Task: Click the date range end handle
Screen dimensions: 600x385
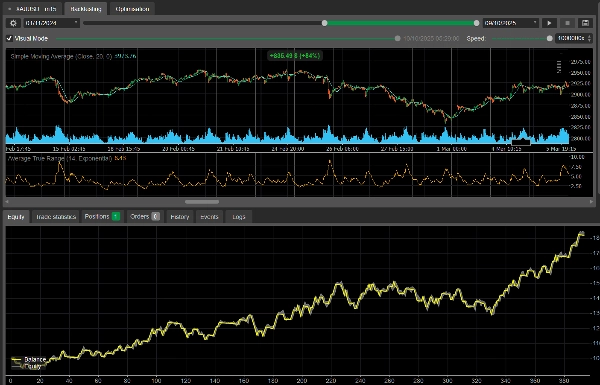Action: coord(476,23)
